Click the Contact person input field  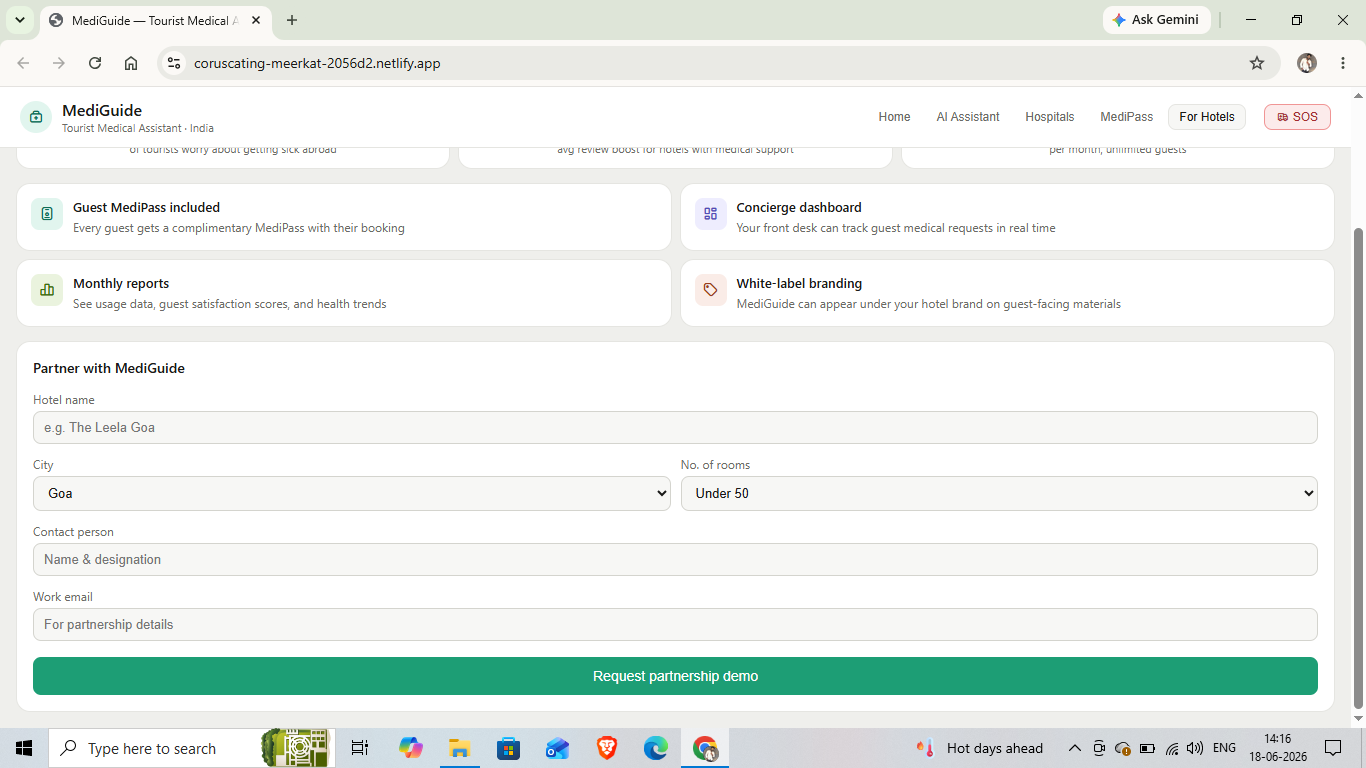675,559
